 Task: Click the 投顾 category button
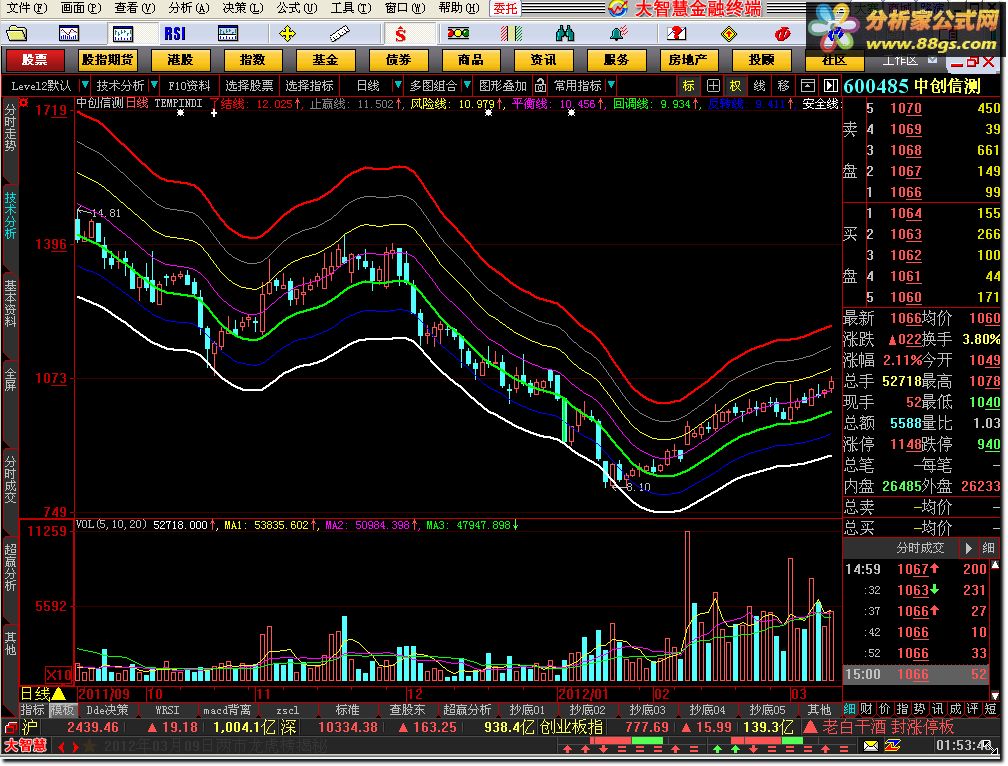761,60
